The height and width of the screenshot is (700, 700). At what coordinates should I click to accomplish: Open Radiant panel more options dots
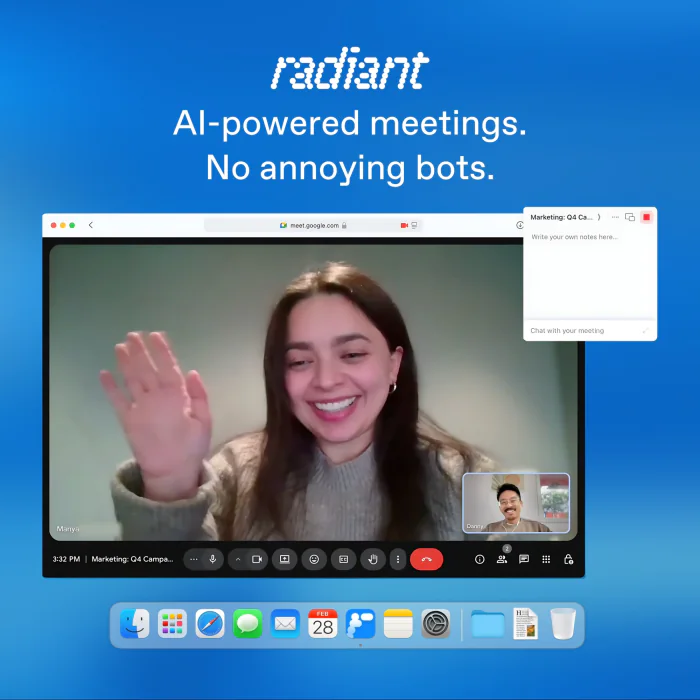pos(615,217)
